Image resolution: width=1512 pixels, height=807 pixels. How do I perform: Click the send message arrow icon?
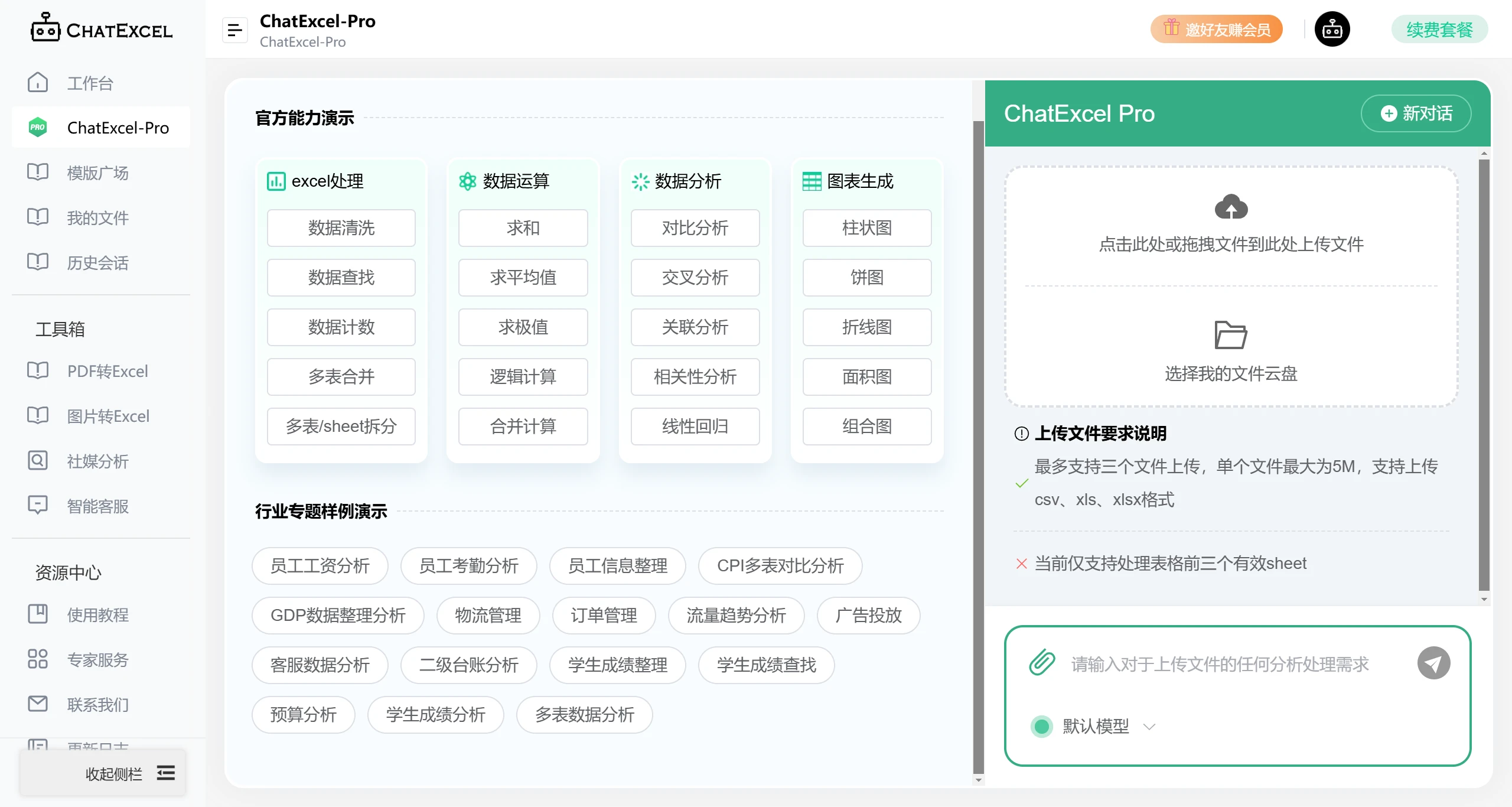point(1434,663)
